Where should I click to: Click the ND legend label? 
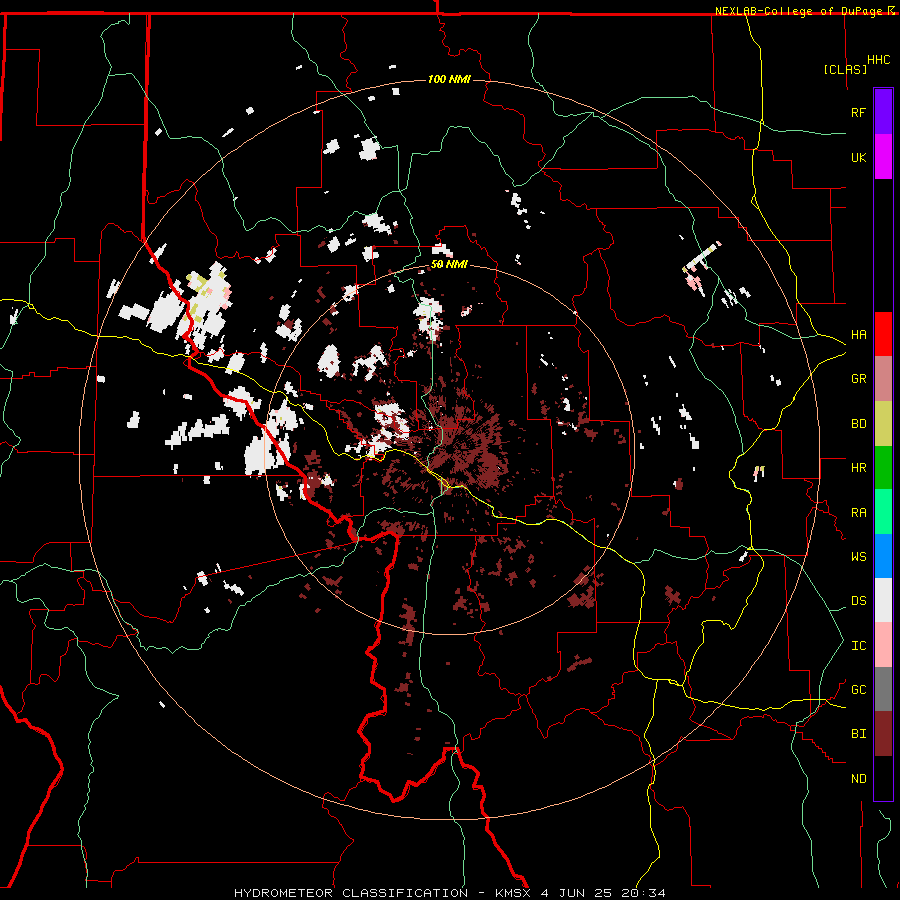coord(859,779)
